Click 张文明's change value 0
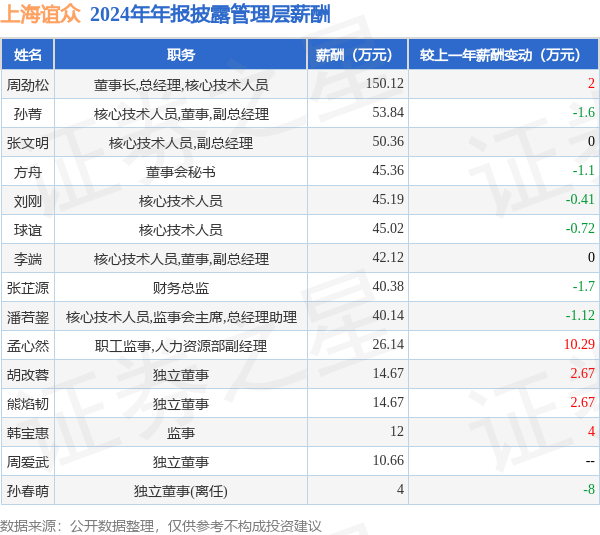This screenshot has height=535, width=600. tap(591, 142)
